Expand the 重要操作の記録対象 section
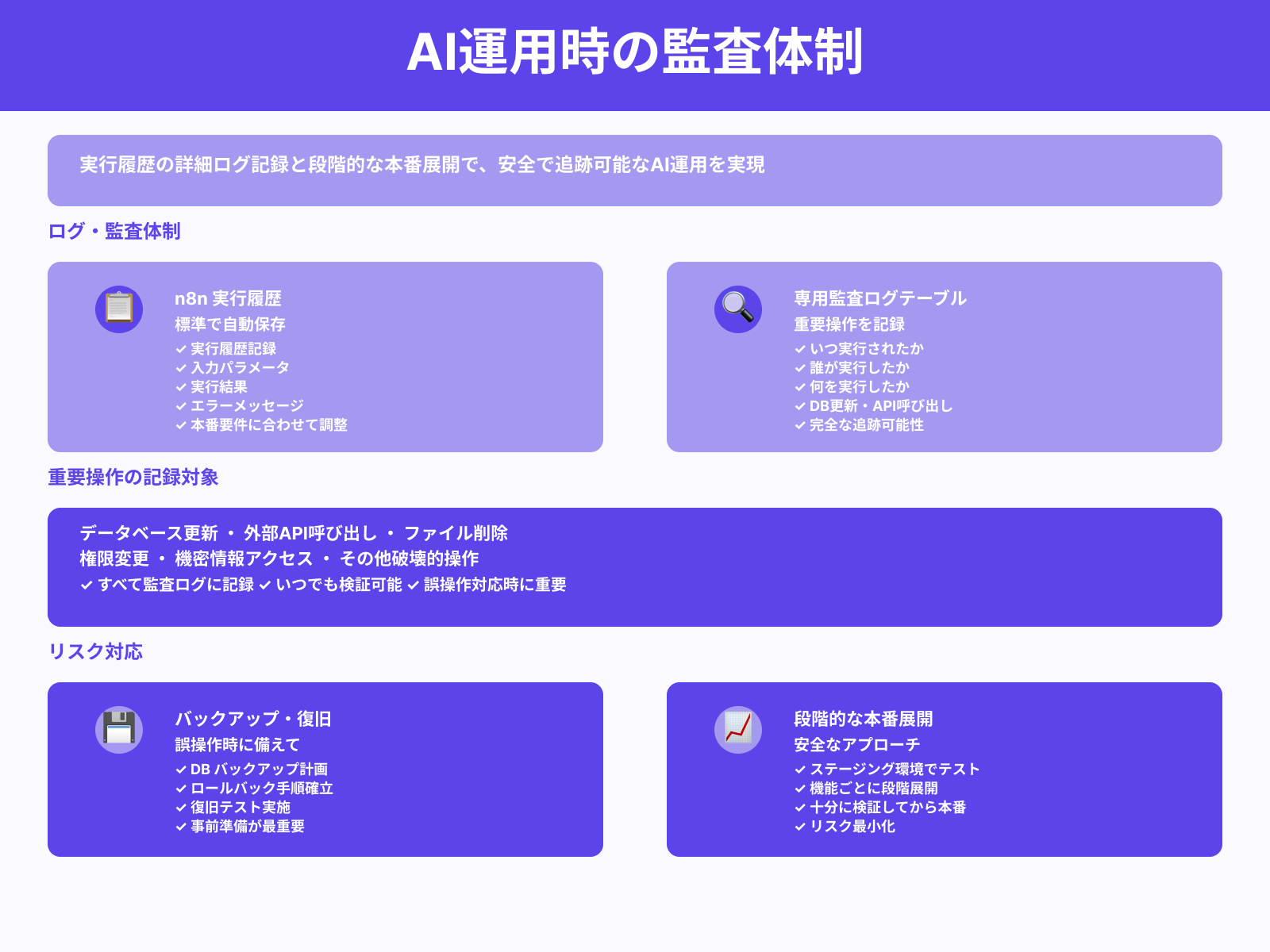The width and height of the screenshot is (1270, 952). point(135,478)
